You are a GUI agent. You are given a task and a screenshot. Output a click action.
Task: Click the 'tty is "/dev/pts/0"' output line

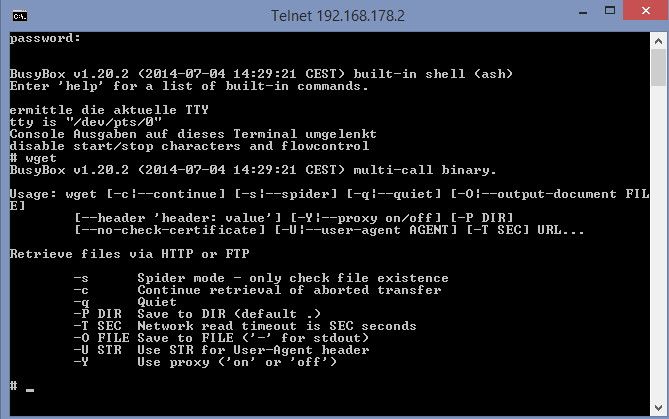(x=85, y=122)
